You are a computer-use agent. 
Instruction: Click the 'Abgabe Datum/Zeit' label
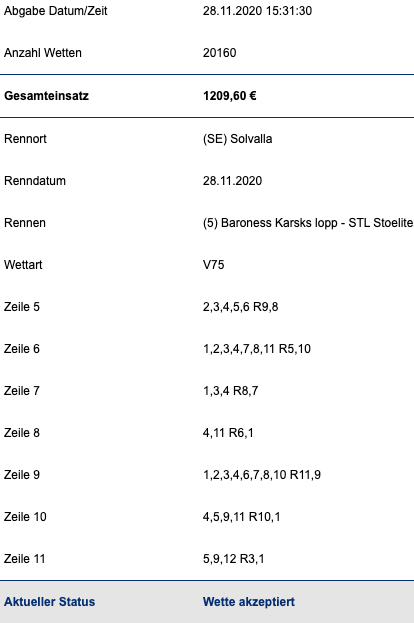pos(56,11)
